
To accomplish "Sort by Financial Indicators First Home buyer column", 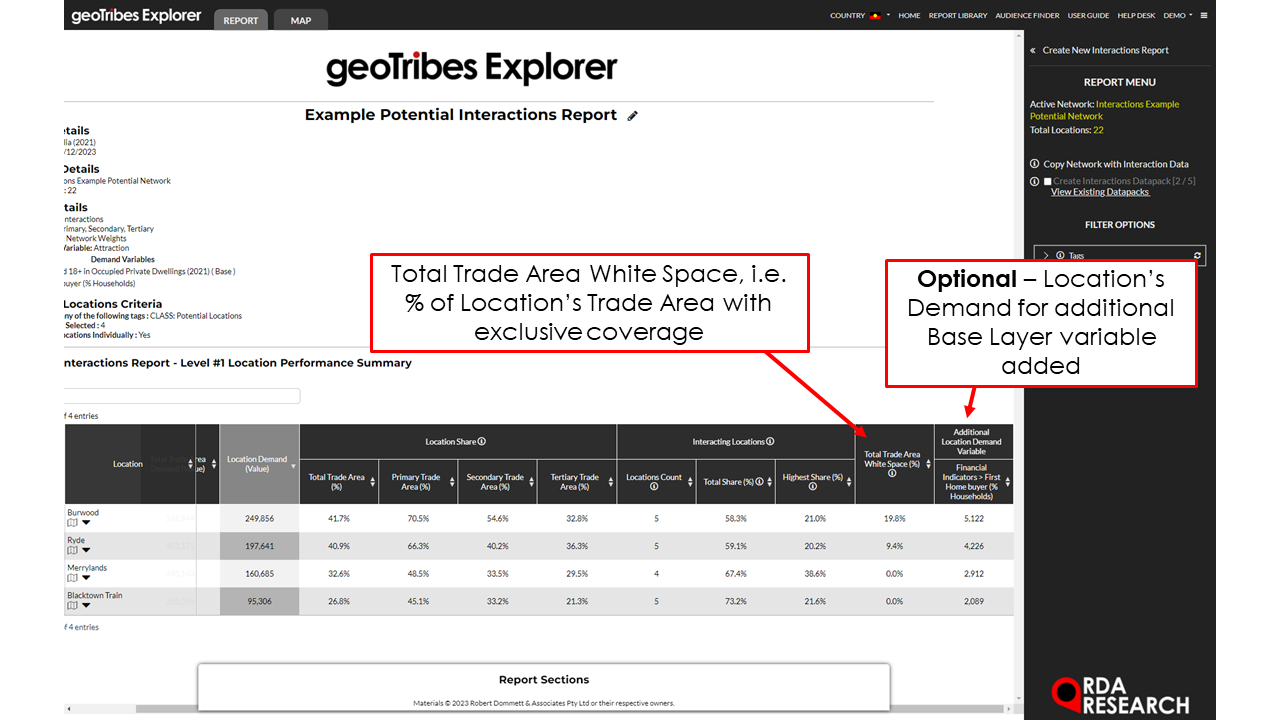I will 1008,482.
